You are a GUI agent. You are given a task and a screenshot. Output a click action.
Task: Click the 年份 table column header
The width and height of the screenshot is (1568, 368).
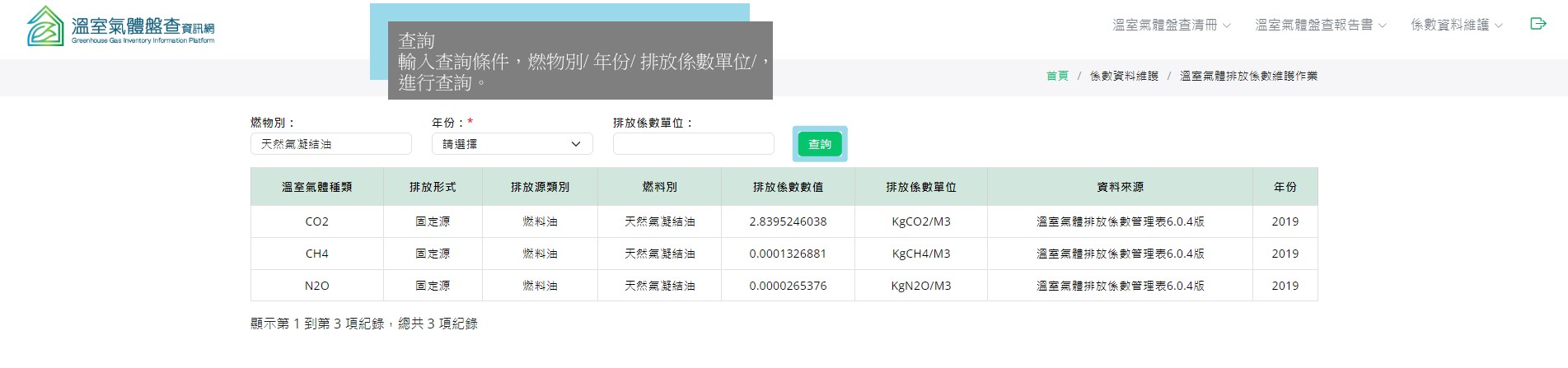click(x=1285, y=187)
